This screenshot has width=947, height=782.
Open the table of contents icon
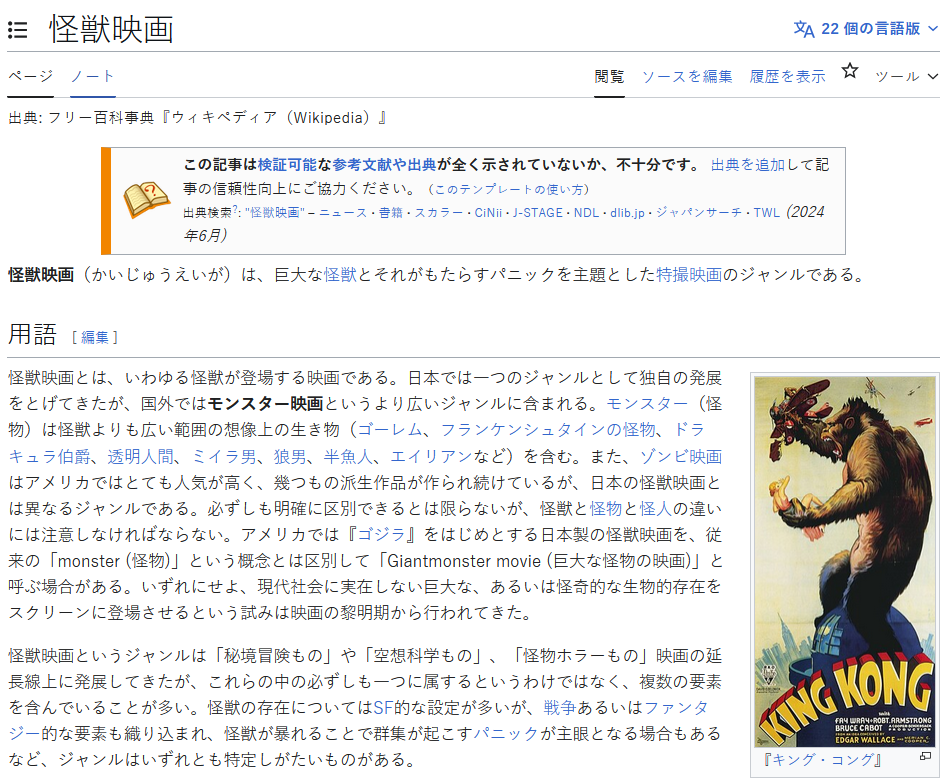pos(18,30)
